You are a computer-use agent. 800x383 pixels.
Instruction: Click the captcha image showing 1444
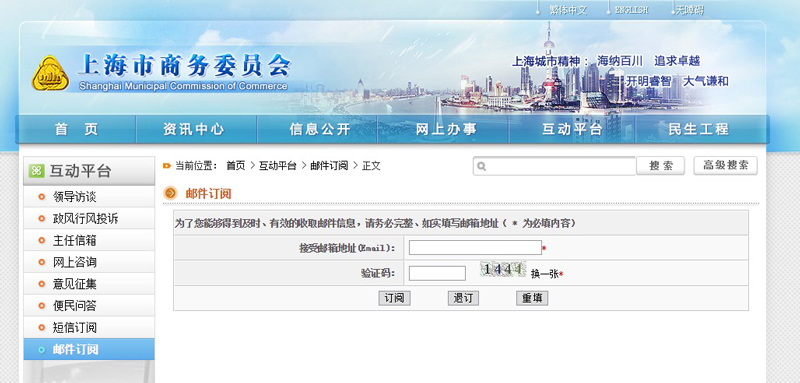503,269
